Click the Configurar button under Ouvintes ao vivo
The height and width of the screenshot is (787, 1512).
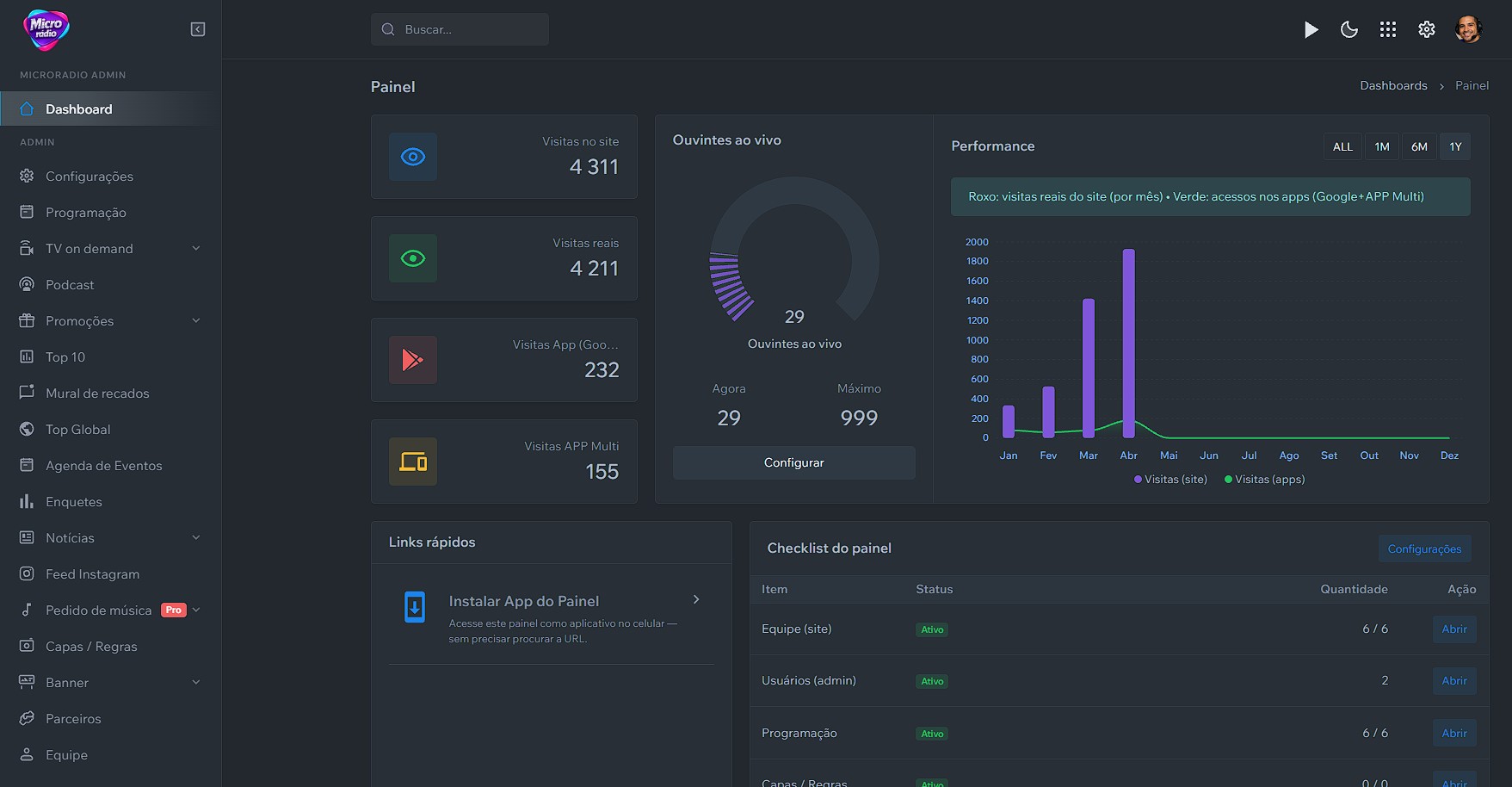[x=794, y=462]
